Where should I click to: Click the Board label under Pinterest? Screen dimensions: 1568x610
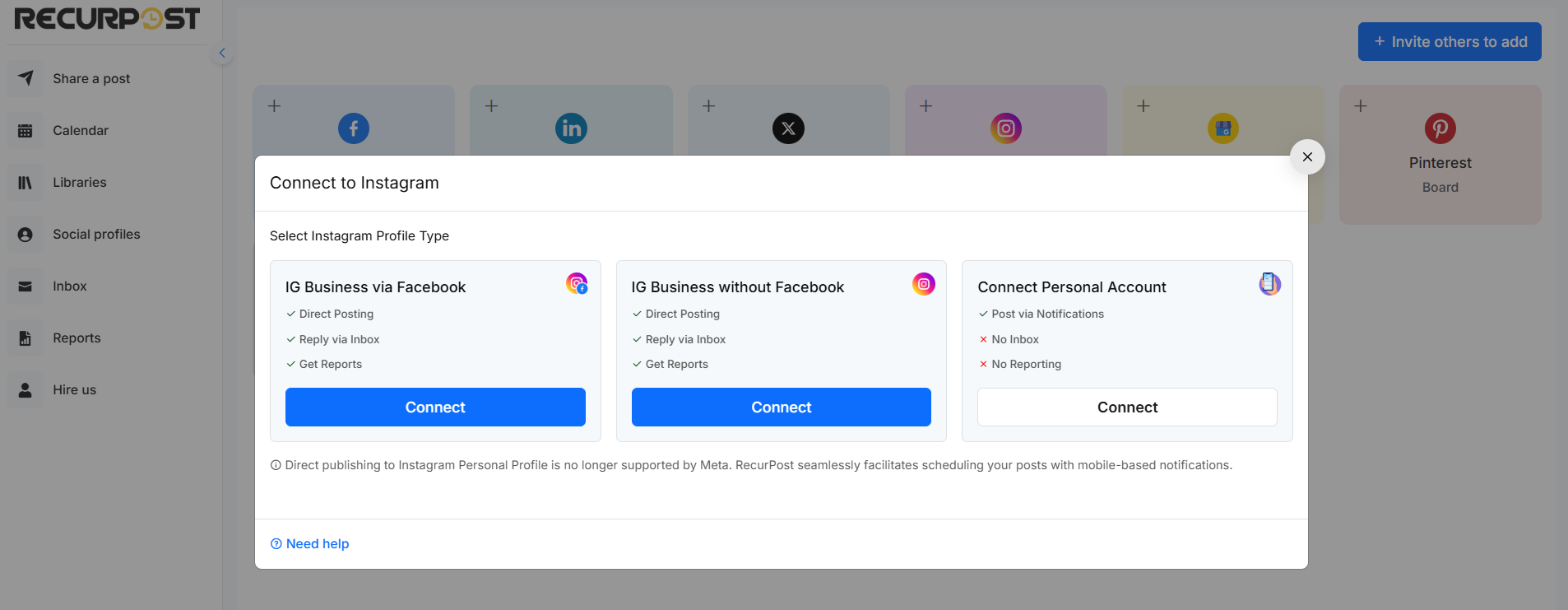pyautogui.click(x=1440, y=188)
